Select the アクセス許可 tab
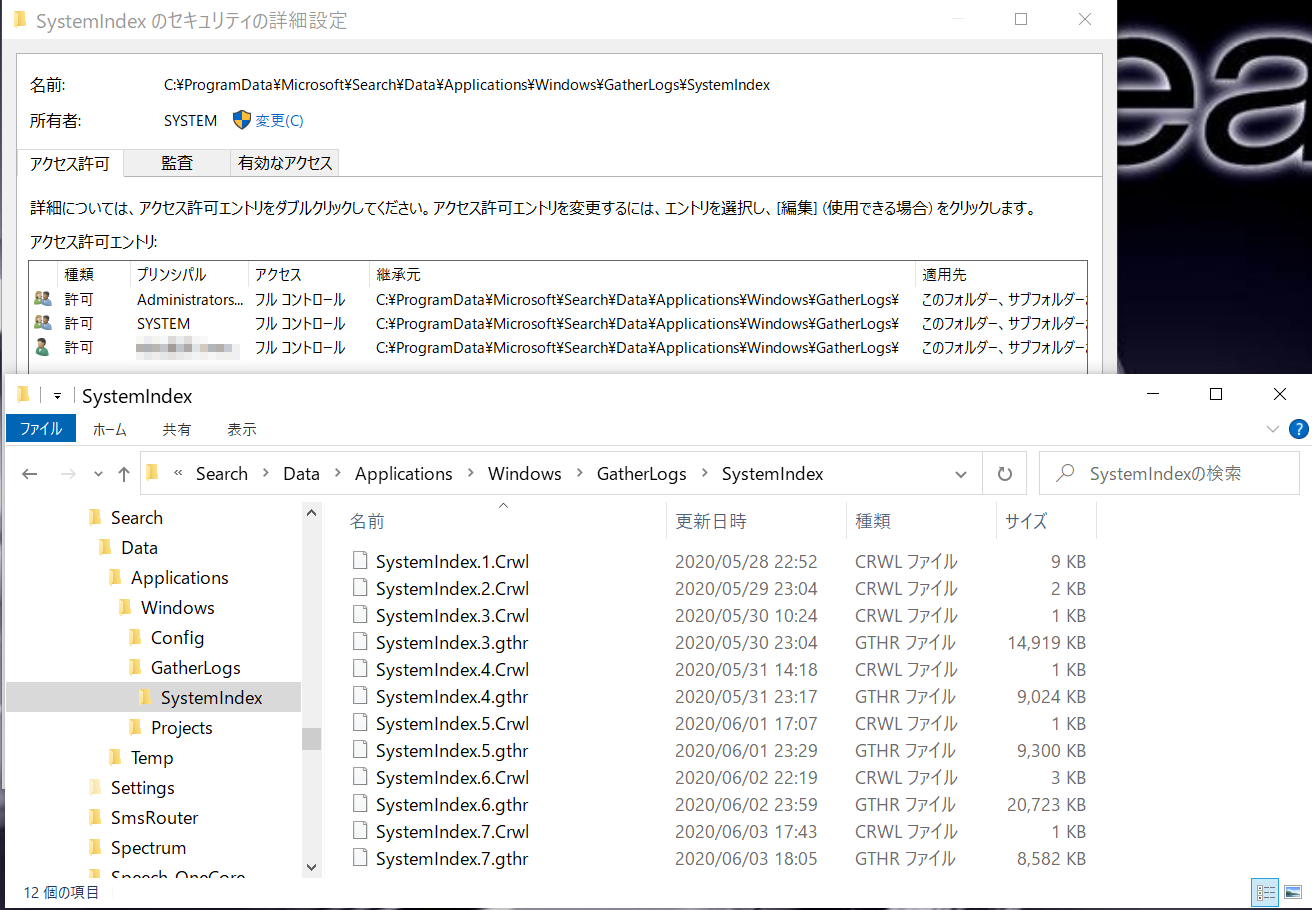 coord(70,163)
